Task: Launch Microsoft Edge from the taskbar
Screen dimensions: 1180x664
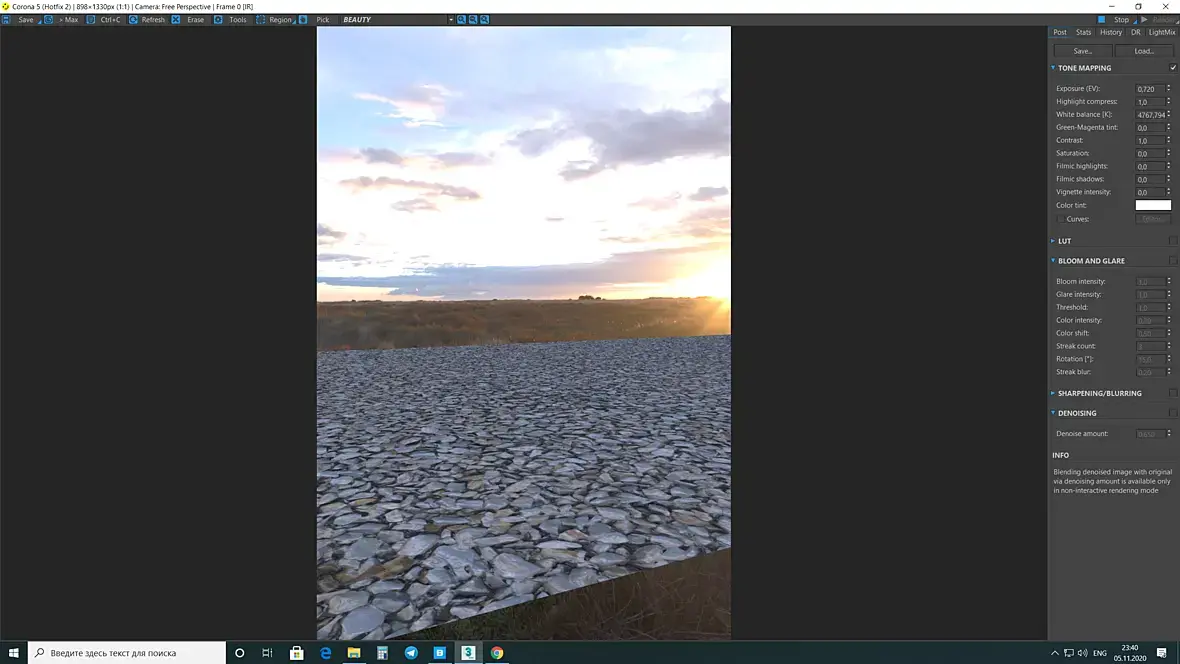Action: coord(325,653)
